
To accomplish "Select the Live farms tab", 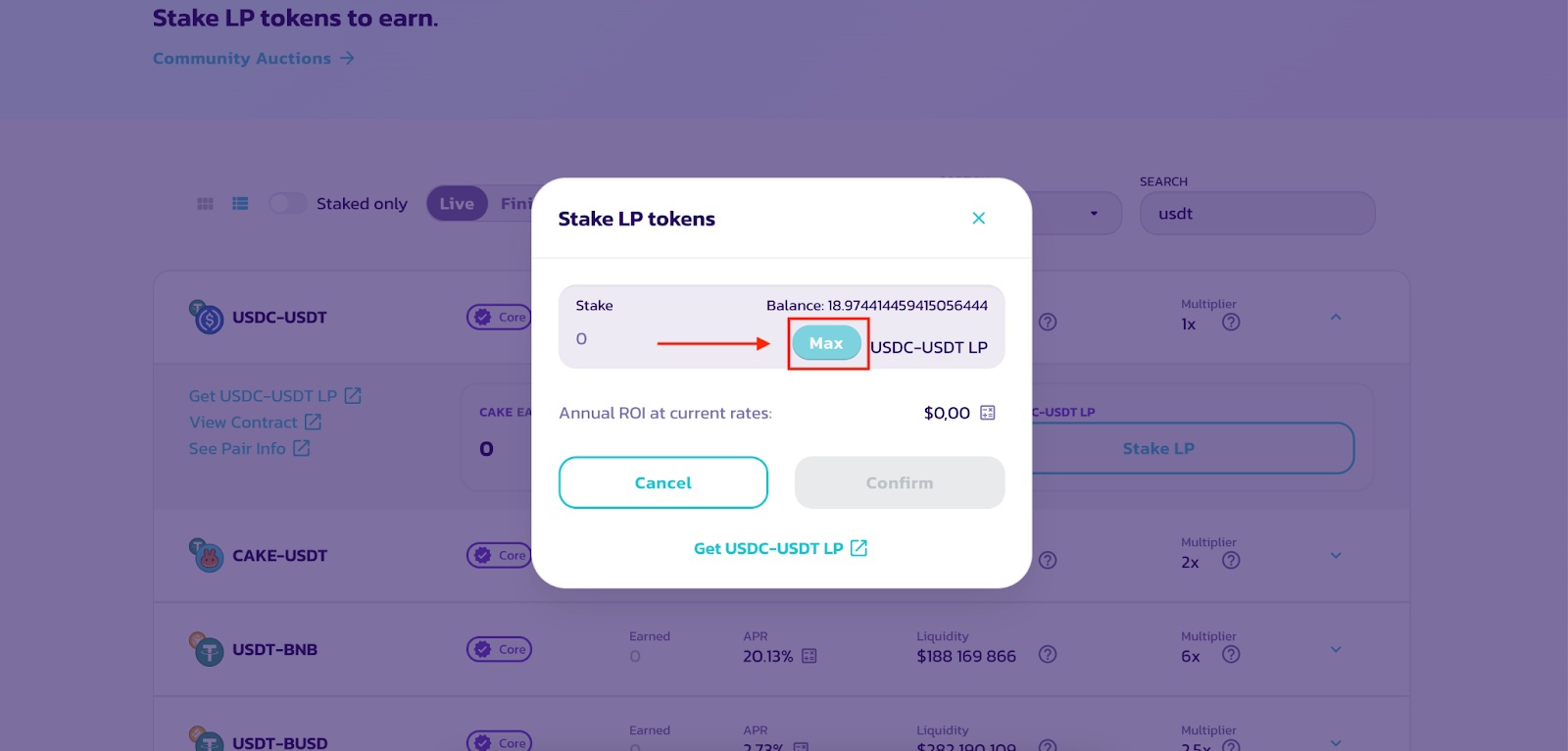I will click(x=457, y=204).
